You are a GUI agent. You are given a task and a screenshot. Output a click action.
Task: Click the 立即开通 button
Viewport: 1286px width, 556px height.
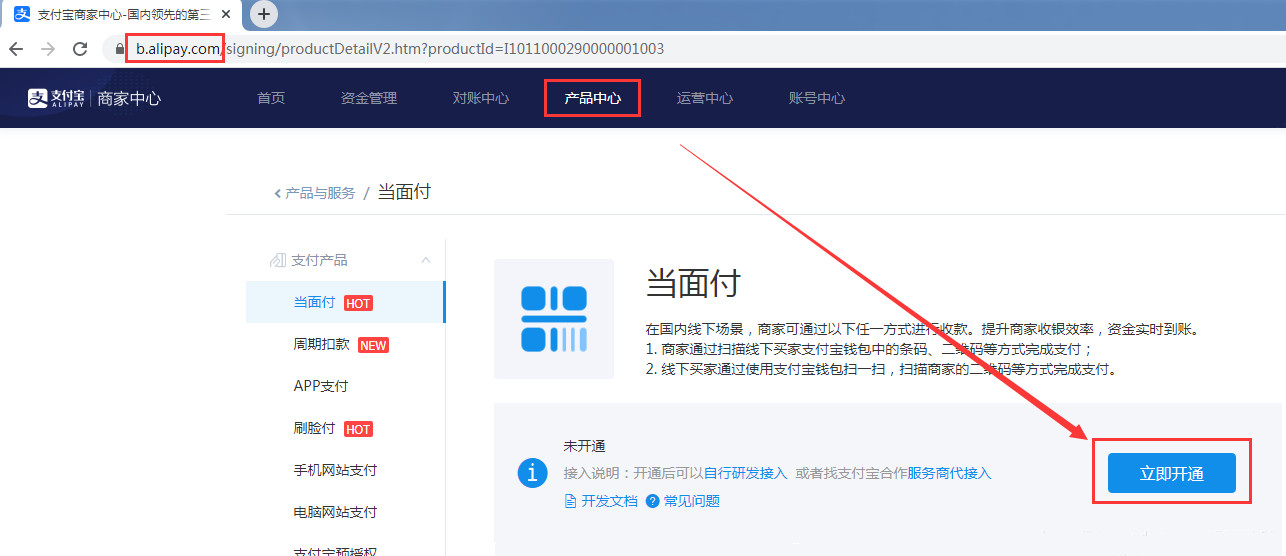point(1171,473)
